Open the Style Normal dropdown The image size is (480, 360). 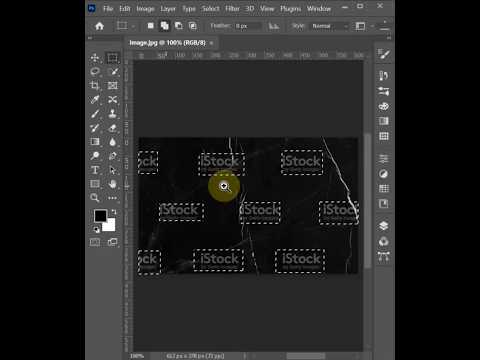pyautogui.click(x=329, y=26)
